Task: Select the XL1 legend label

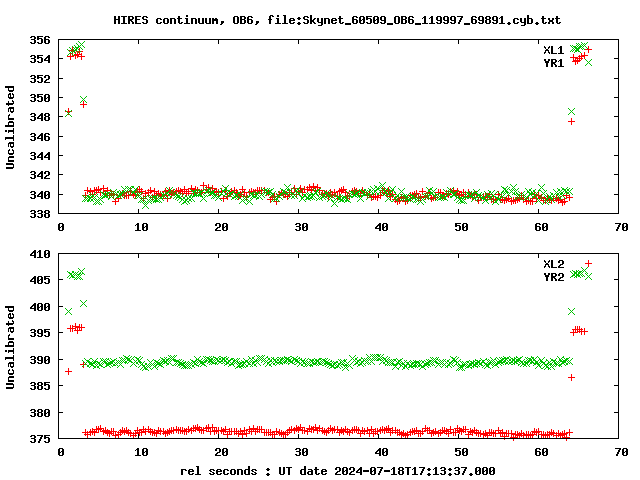Action: click(553, 50)
